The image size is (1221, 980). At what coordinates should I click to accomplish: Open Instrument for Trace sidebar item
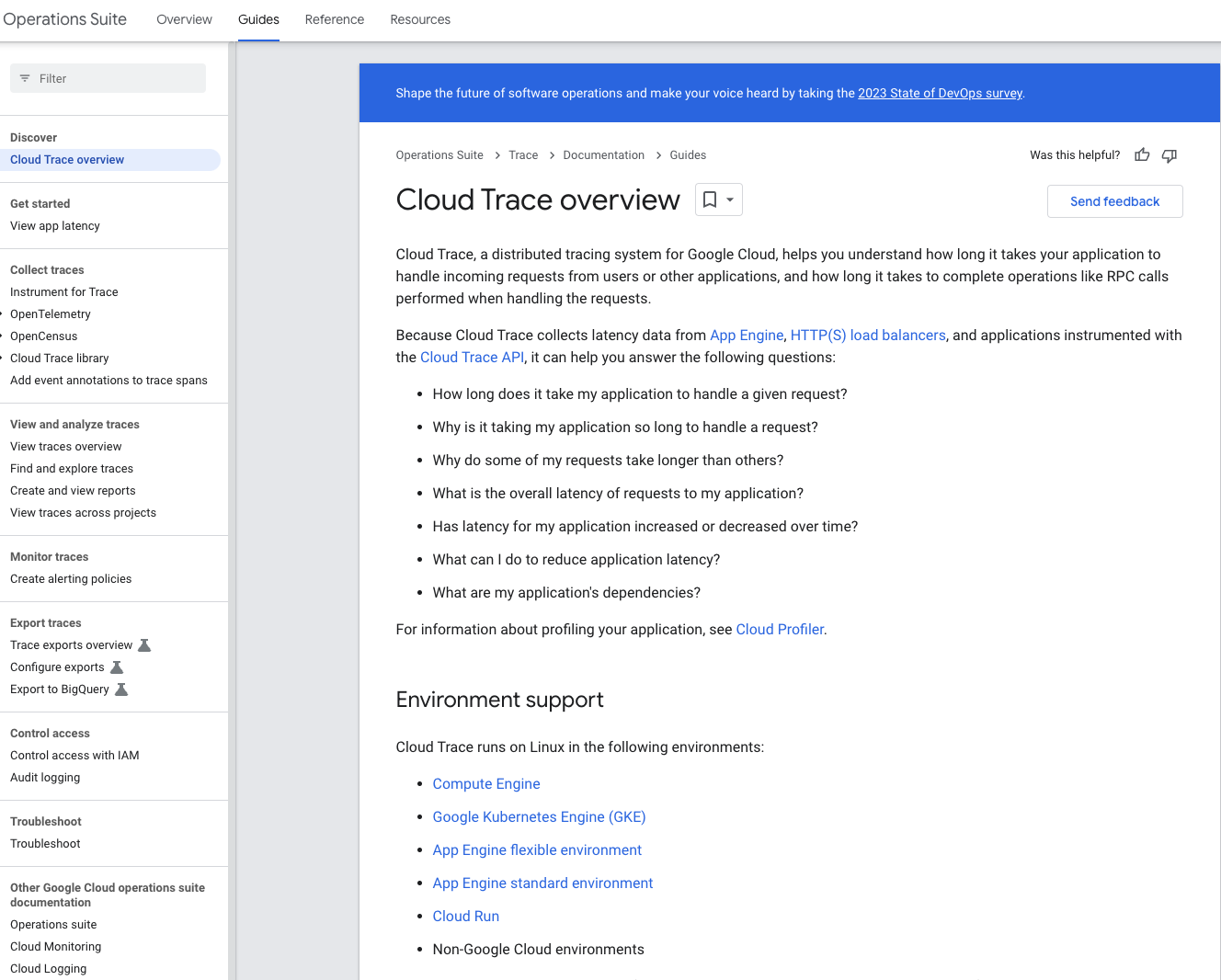pos(64,292)
